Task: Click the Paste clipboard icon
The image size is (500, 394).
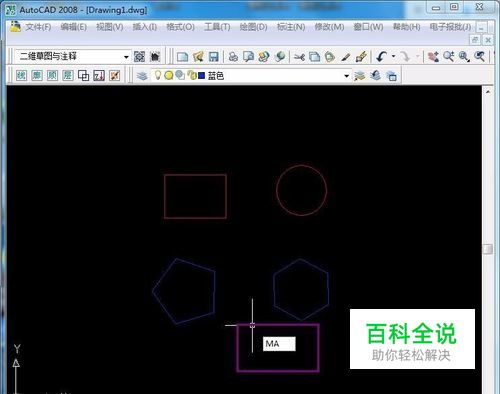Action: 330,57
